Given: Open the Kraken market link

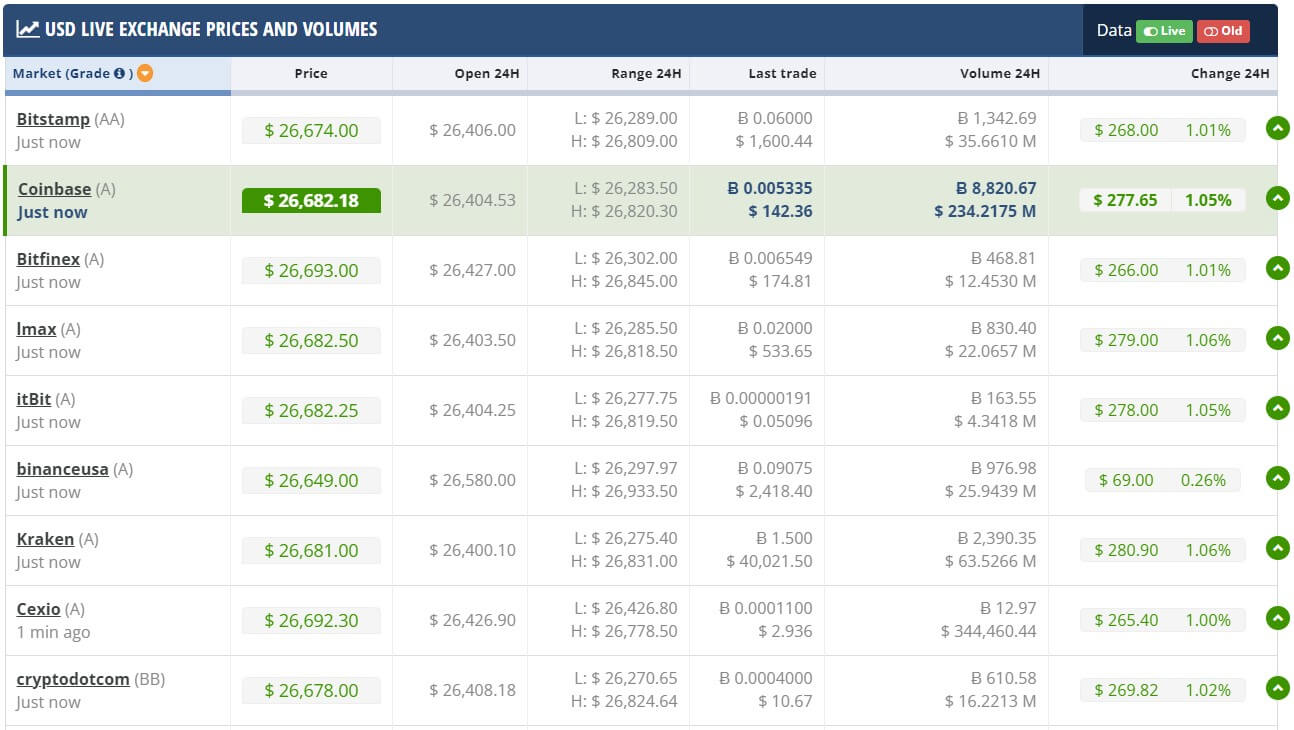Looking at the screenshot, I should tap(45, 539).
